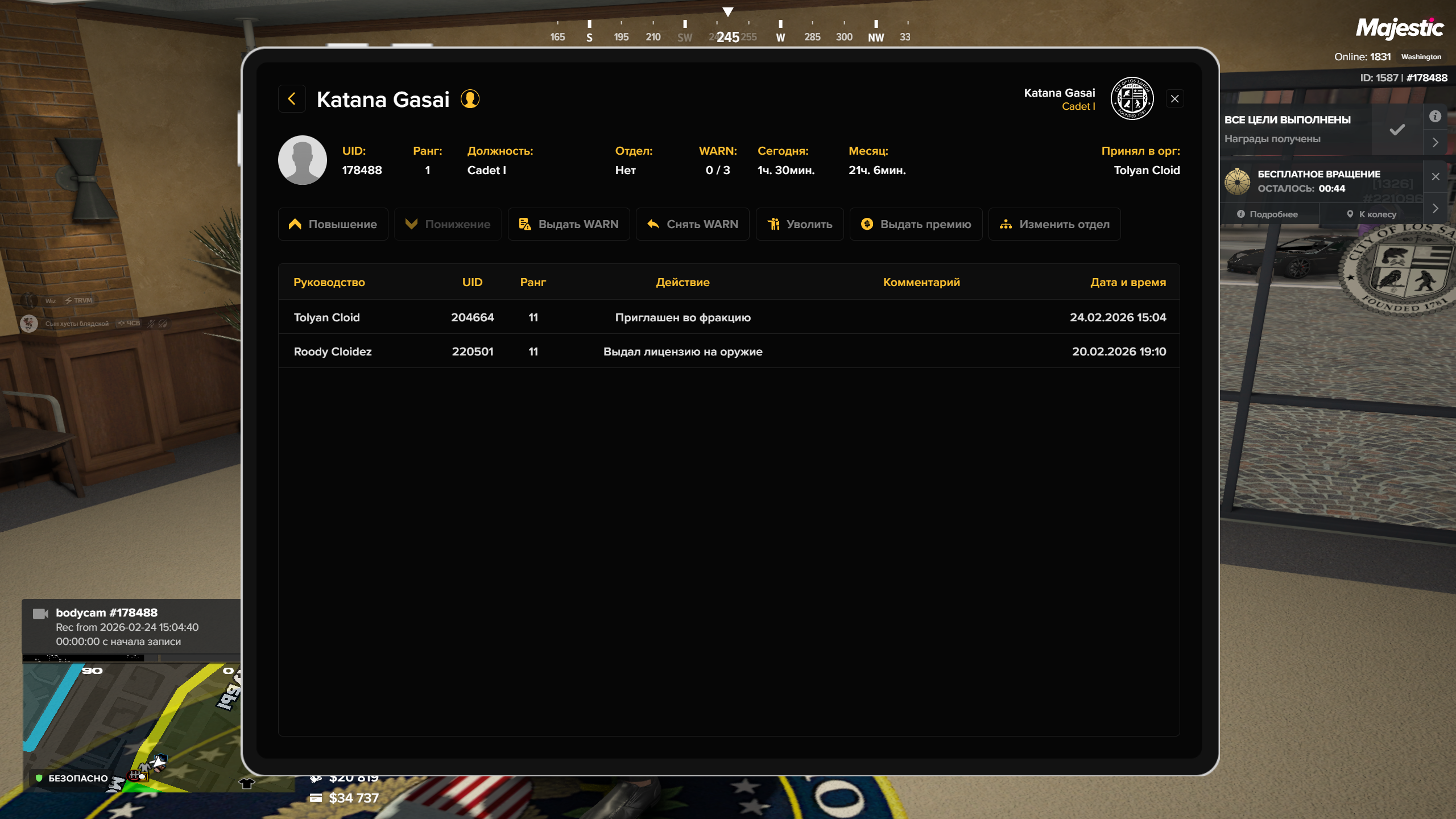
Task: Click the faction emblem in header
Action: (x=1132, y=98)
